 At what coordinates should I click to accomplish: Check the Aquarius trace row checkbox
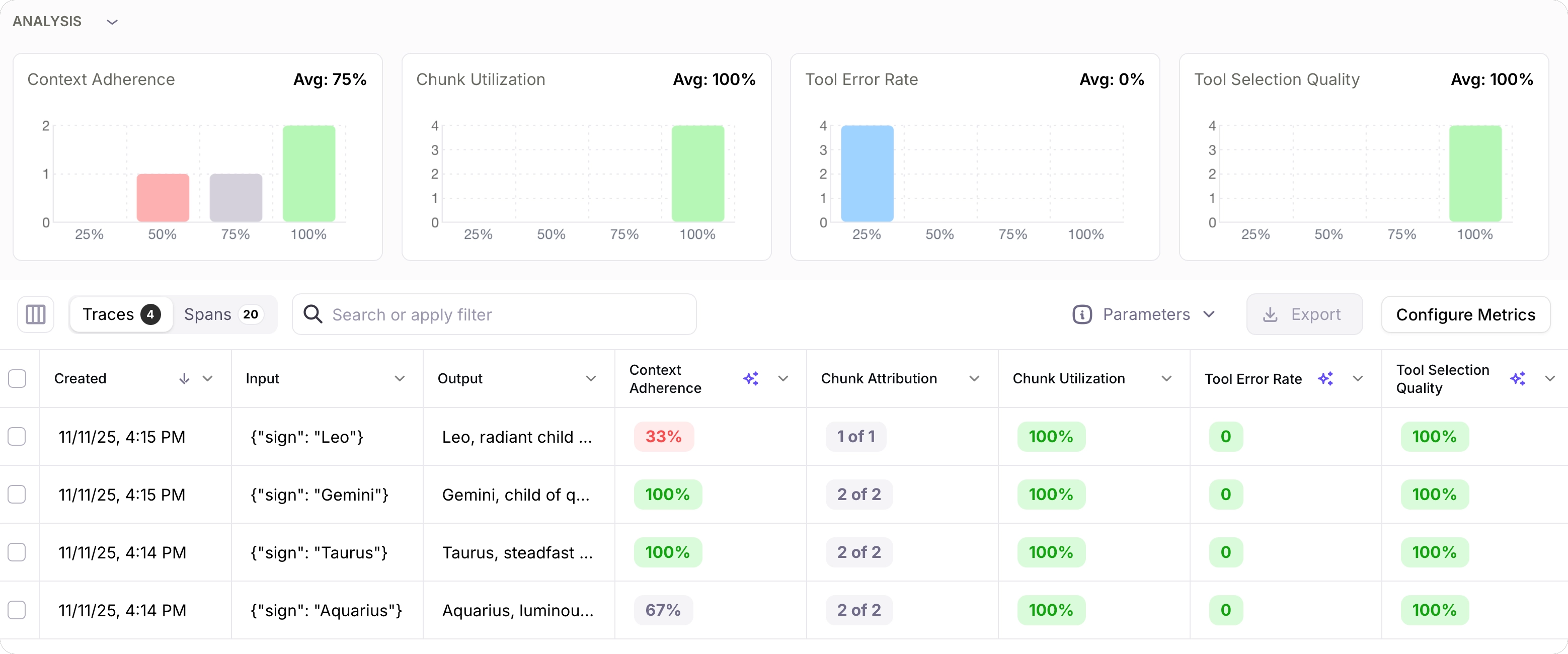coord(17,610)
